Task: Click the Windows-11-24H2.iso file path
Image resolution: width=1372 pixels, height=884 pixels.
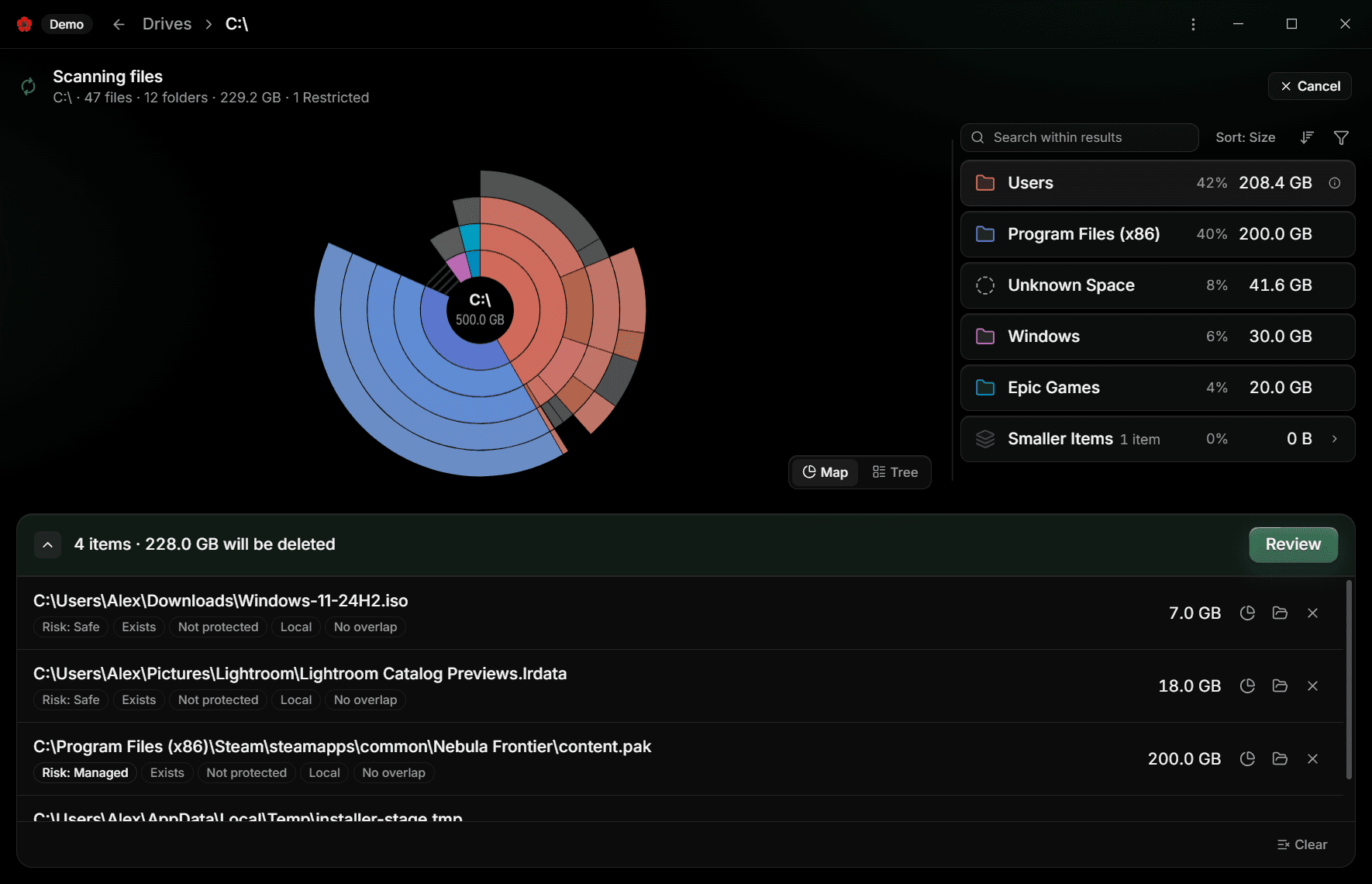Action: 221,600
